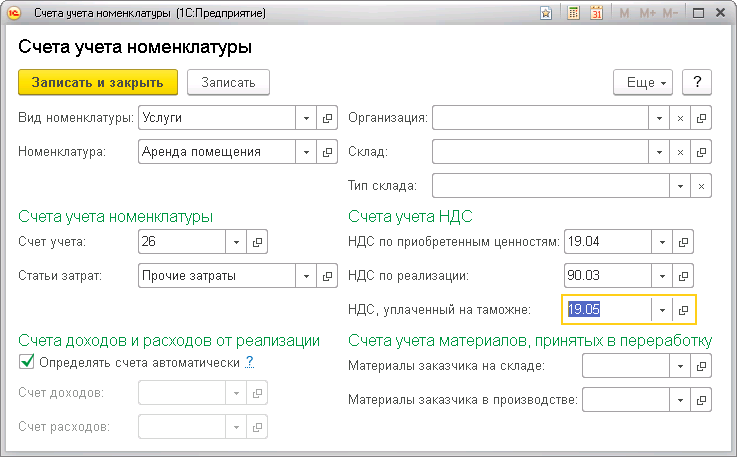Open the Еще menu
This screenshot has height=457, width=737.
pos(643,83)
